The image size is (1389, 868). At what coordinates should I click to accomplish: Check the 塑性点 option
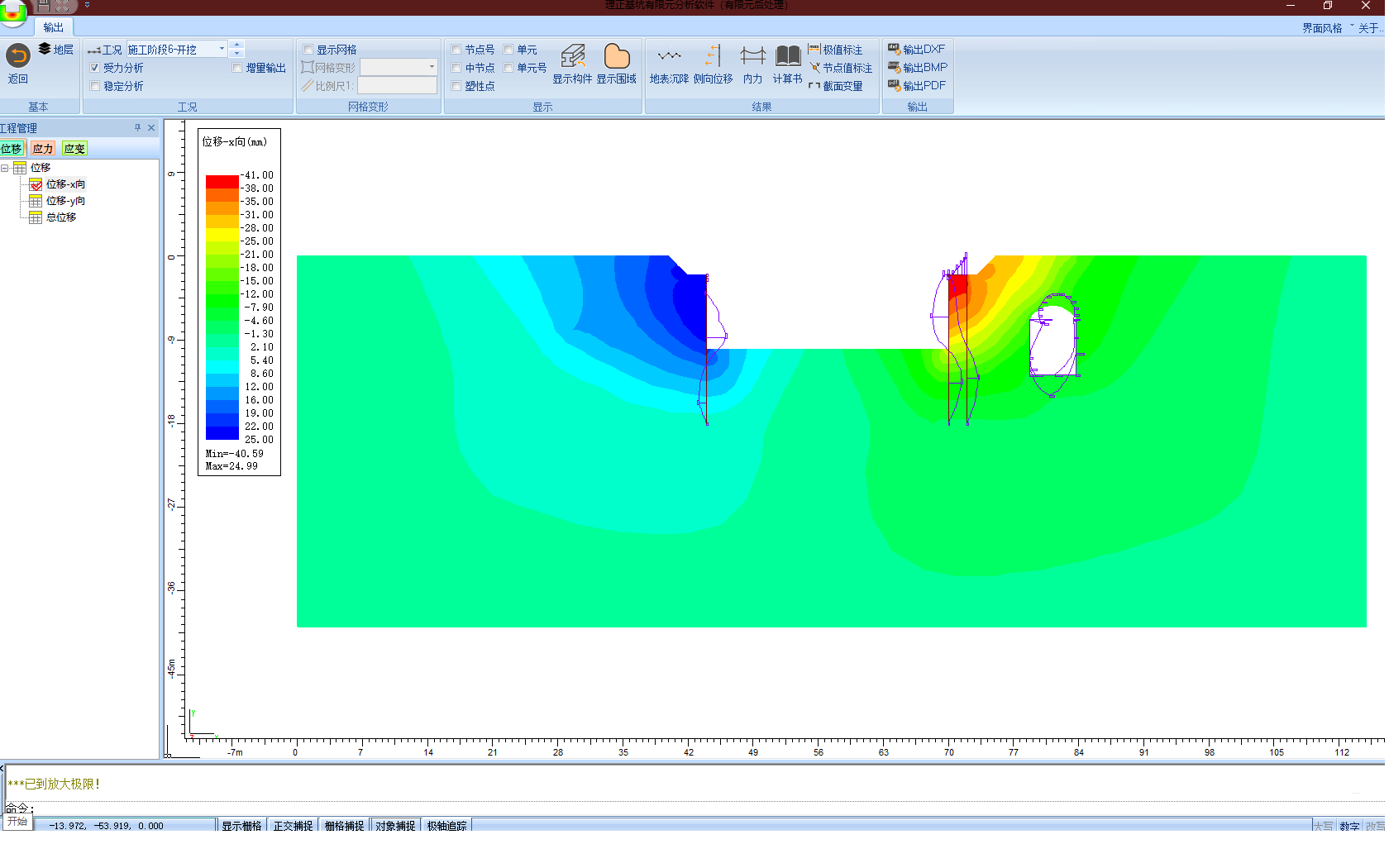456,86
